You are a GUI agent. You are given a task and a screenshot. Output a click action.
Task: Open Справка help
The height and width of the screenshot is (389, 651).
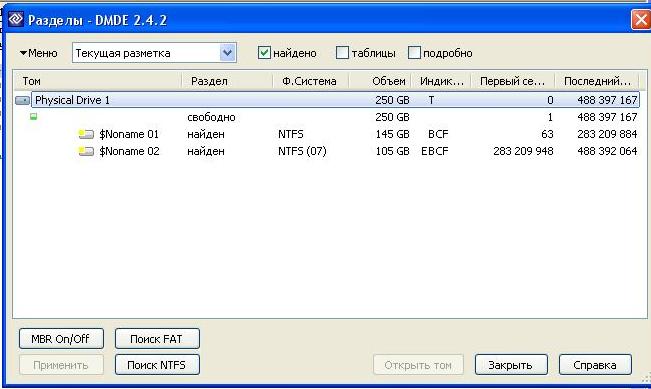[x=595, y=365]
